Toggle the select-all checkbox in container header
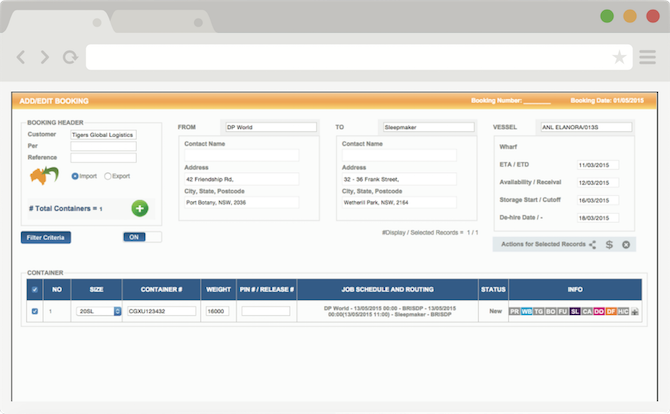 (x=35, y=290)
